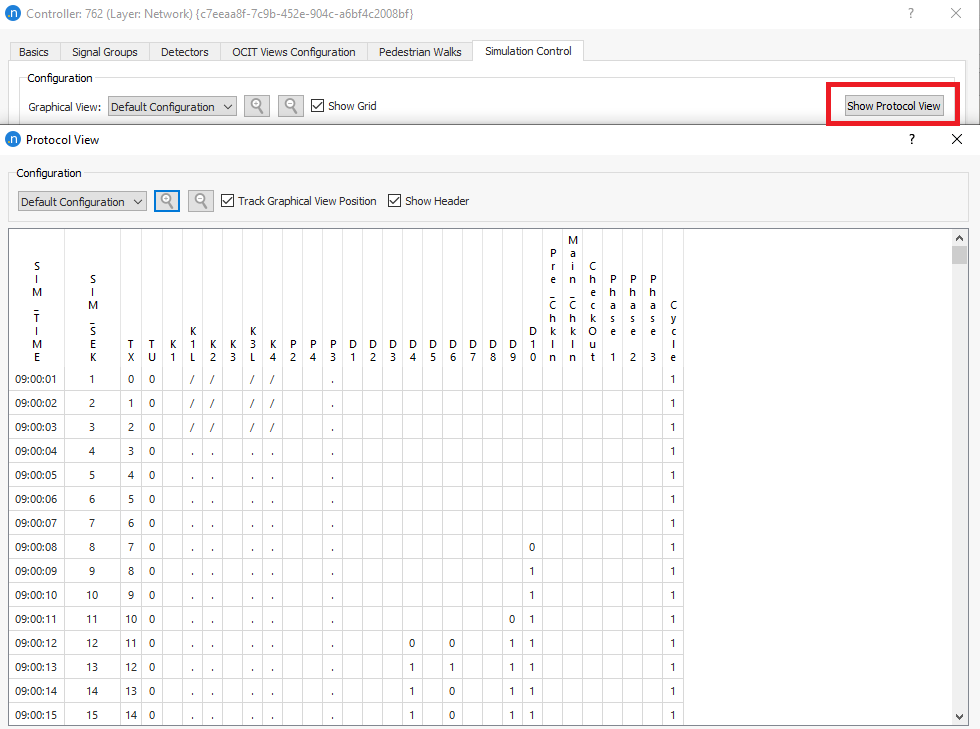Open the Detectors tab

(x=185, y=52)
